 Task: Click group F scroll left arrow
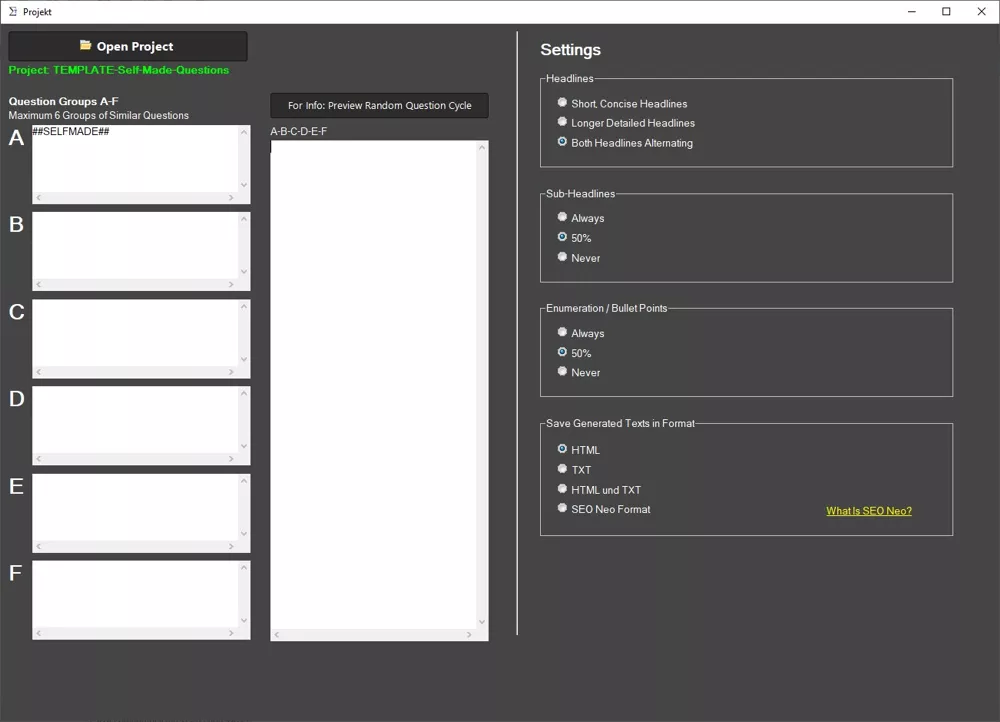[x=39, y=633]
